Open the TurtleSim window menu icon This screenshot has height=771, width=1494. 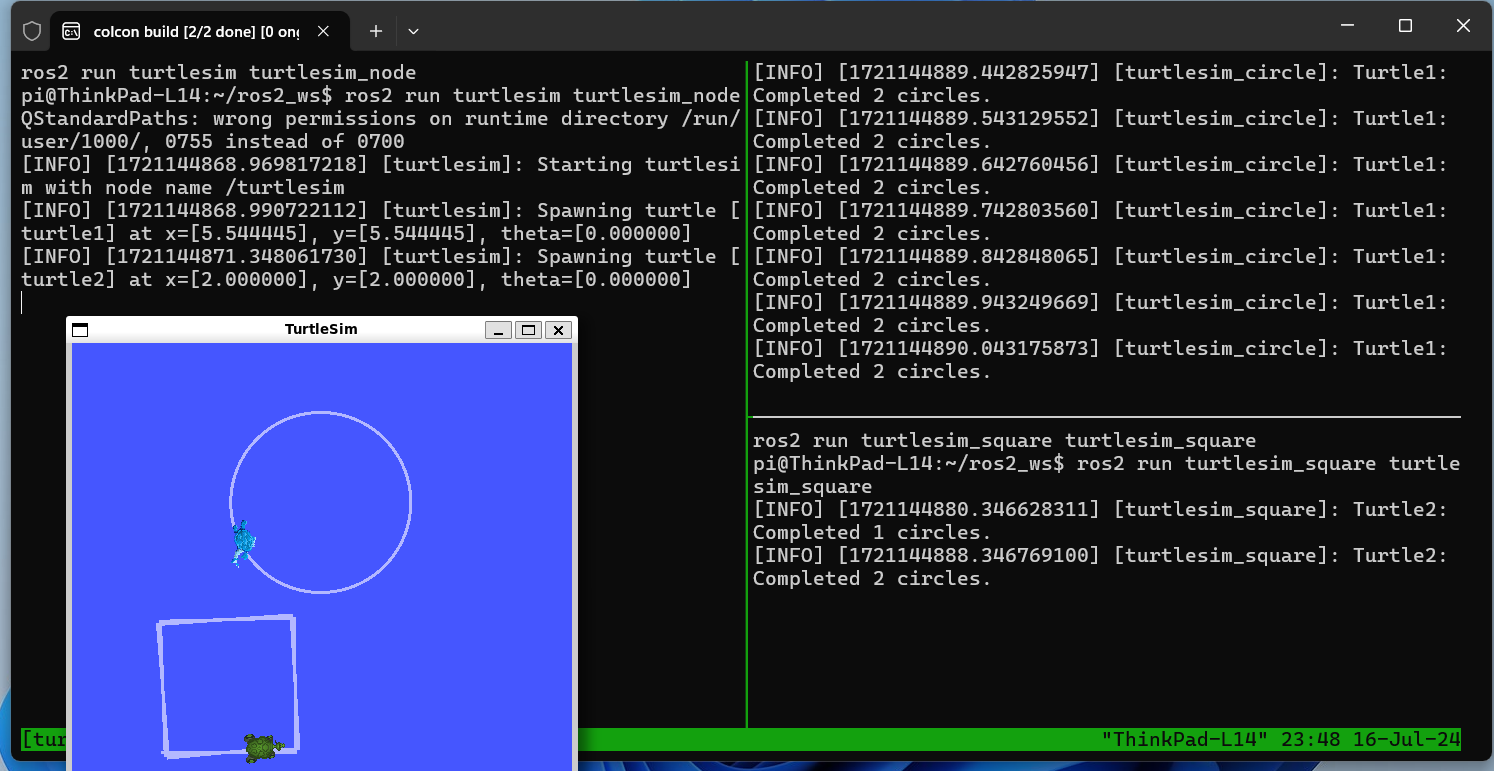[80, 330]
